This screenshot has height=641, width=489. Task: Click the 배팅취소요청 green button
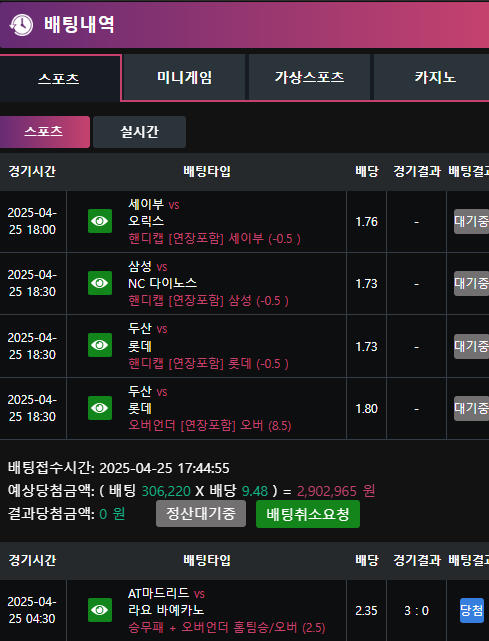[308, 514]
